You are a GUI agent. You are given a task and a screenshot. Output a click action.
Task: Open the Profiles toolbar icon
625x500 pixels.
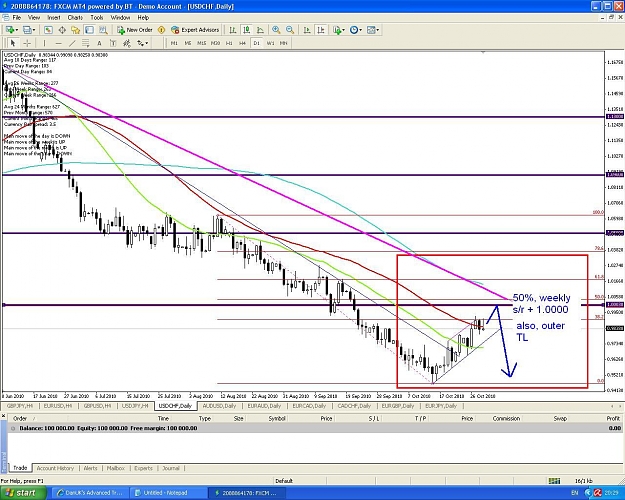[27, 30]
